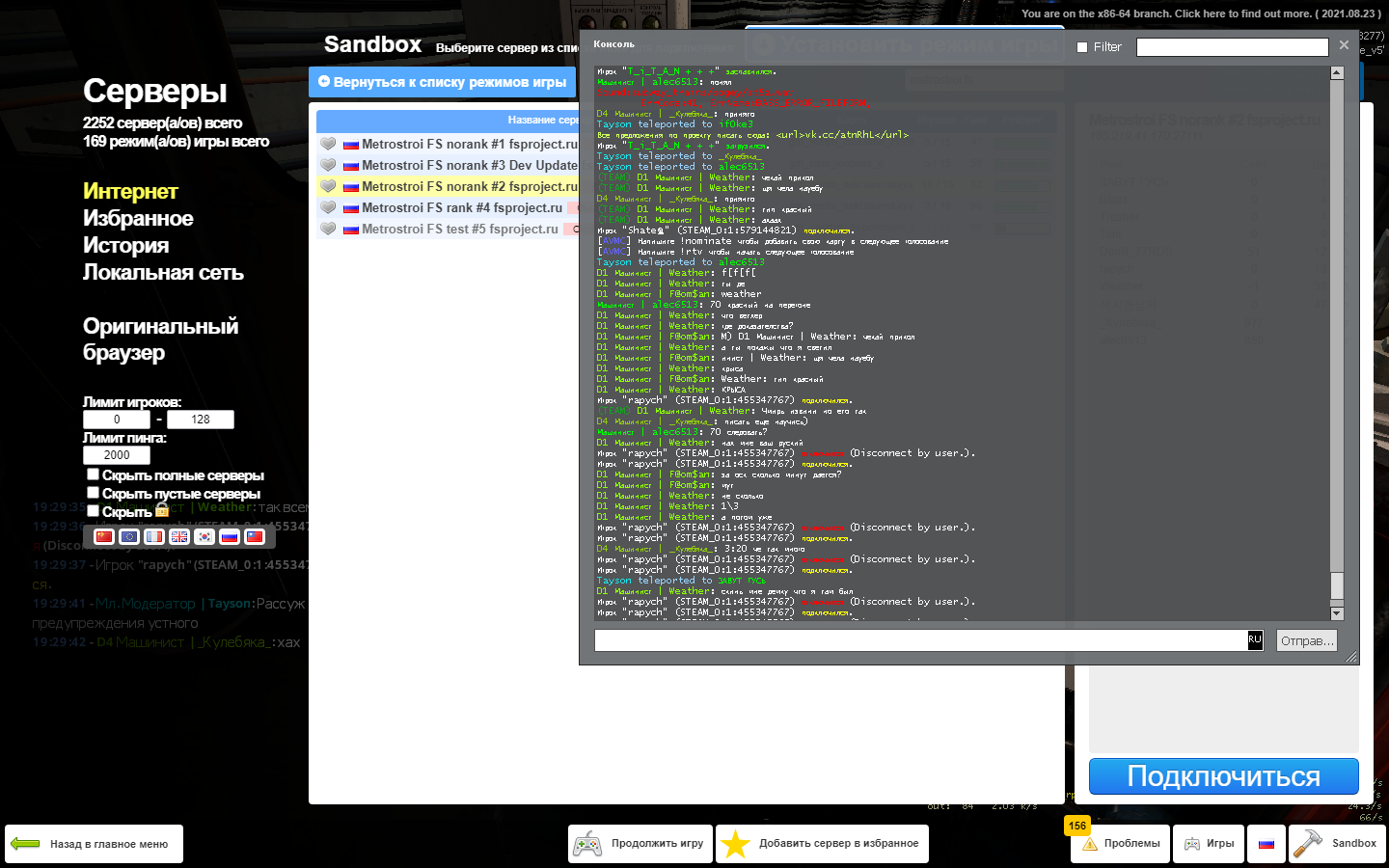Image resolution: width=1389 pixels, height=868 pixels.
Task: Choose the UK flag language icon
Action: [179, 537]
